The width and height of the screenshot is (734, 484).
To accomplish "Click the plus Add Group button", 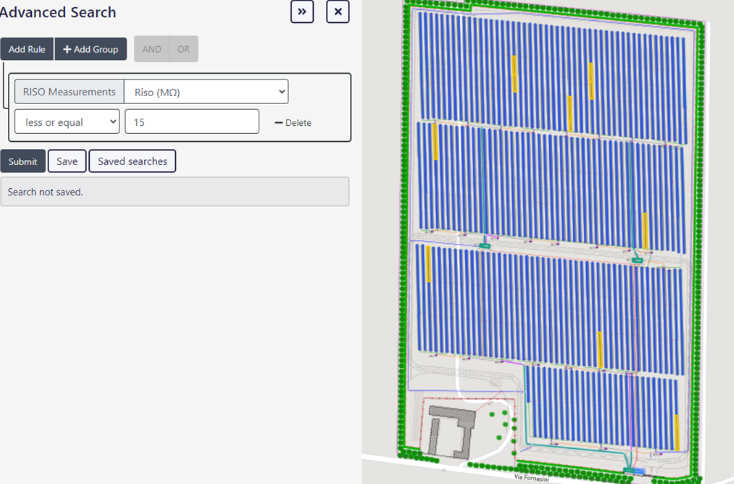I will coord(91,49).
